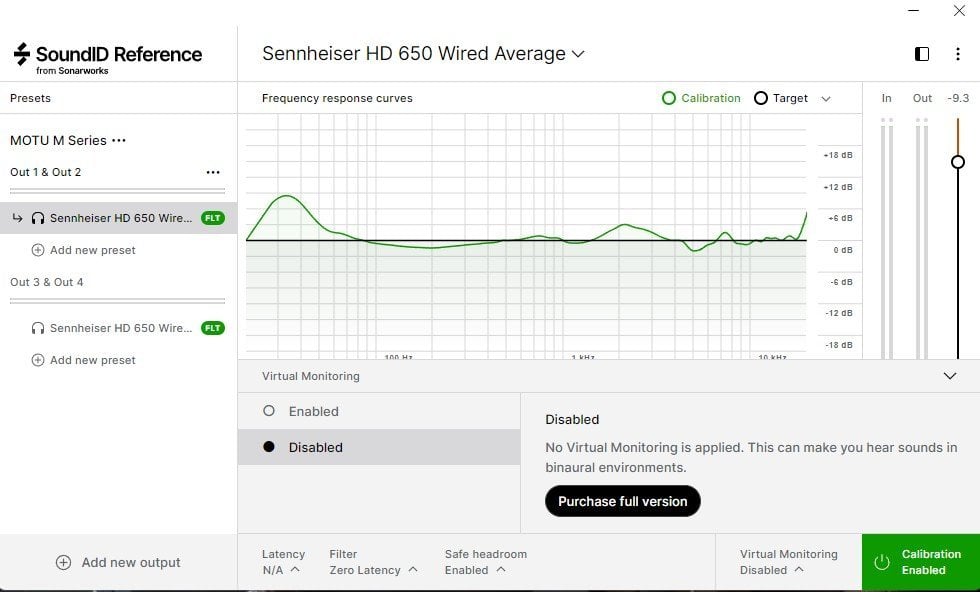Open MOTU M Series device options dots
This screenshot has width=980, height=592.
point(119,141)
